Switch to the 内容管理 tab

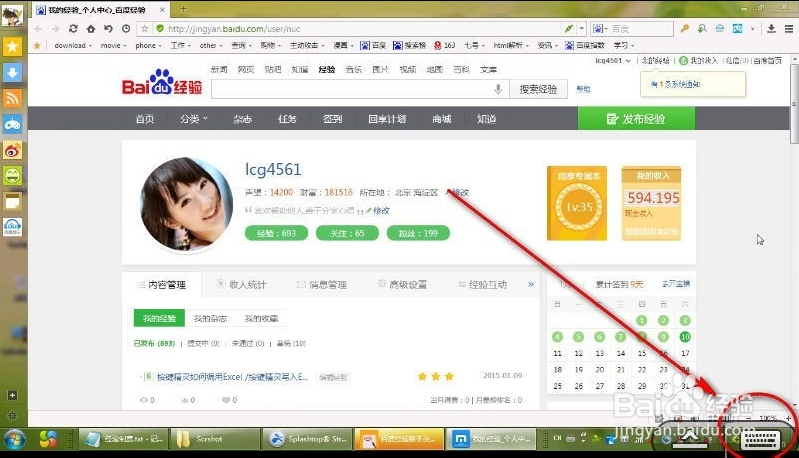pos(162,285)
